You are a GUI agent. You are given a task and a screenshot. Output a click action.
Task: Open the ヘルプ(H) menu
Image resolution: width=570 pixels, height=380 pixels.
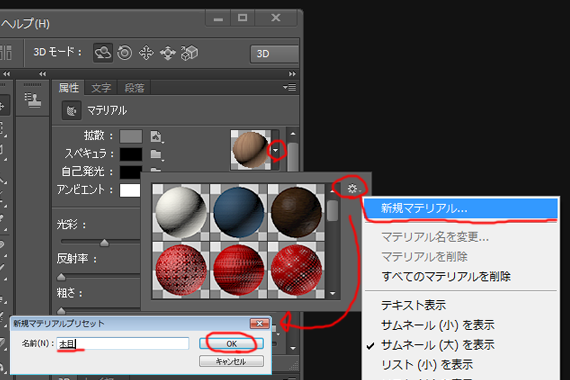pyautogui.click(x=25, y=24)
